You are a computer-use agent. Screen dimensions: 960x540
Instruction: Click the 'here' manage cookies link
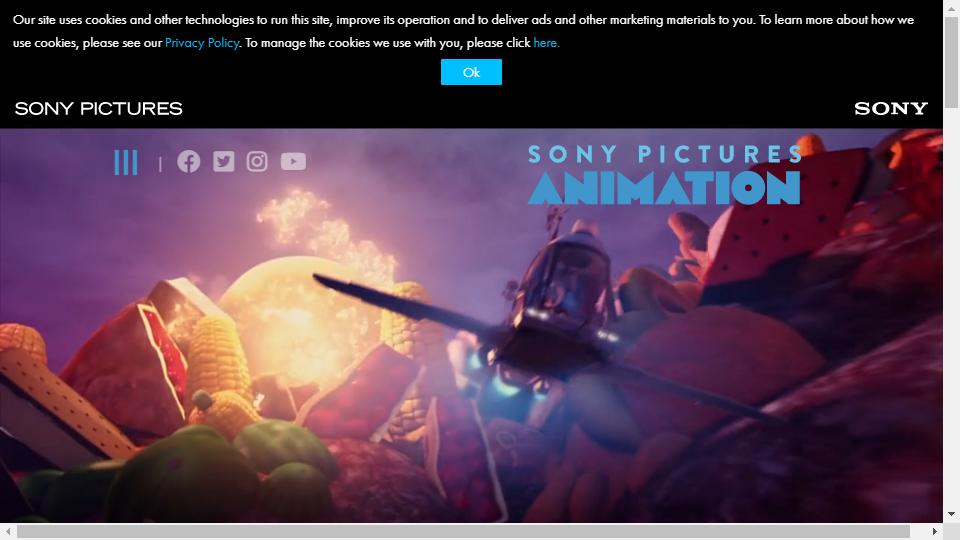(x=546, y=43)
